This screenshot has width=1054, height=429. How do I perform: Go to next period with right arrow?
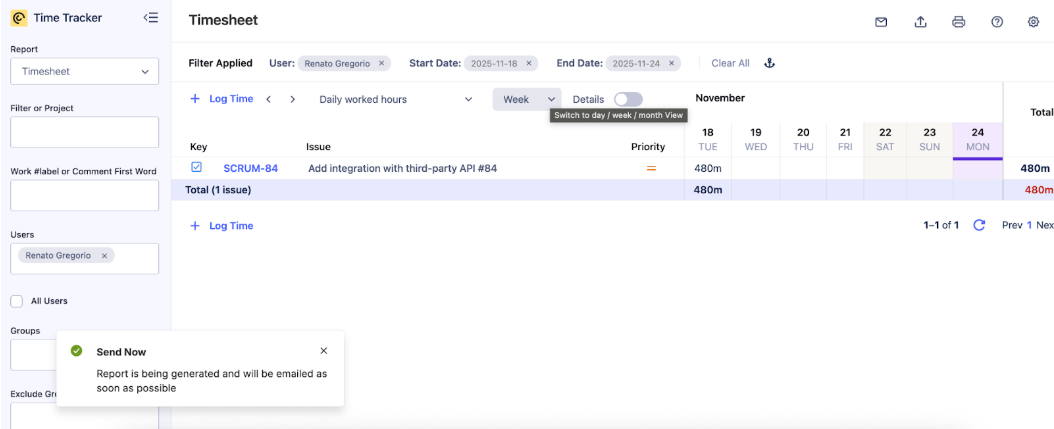(292, 100)
